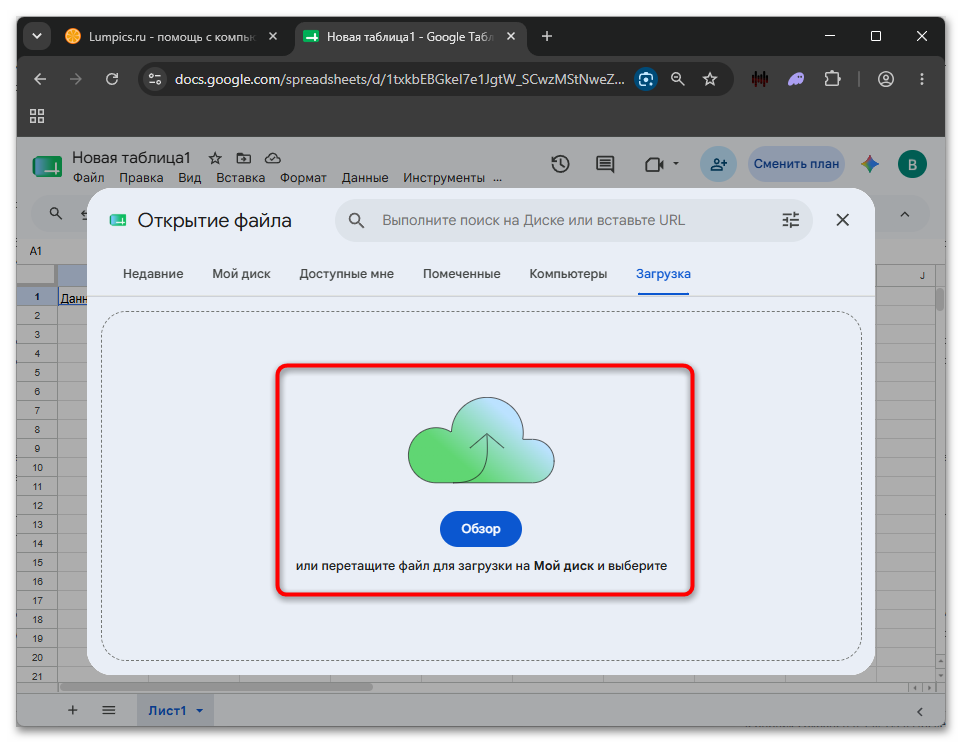
Task: Star the spreadsheet Новая таблица1
Action: pyautogui.click(x=215, y=158)
